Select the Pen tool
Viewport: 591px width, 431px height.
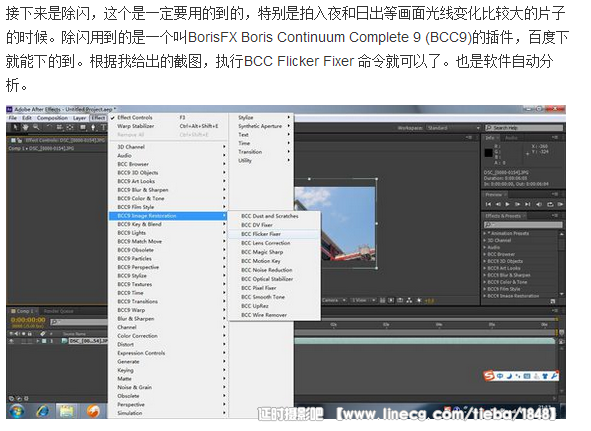[x=93, y=127]
